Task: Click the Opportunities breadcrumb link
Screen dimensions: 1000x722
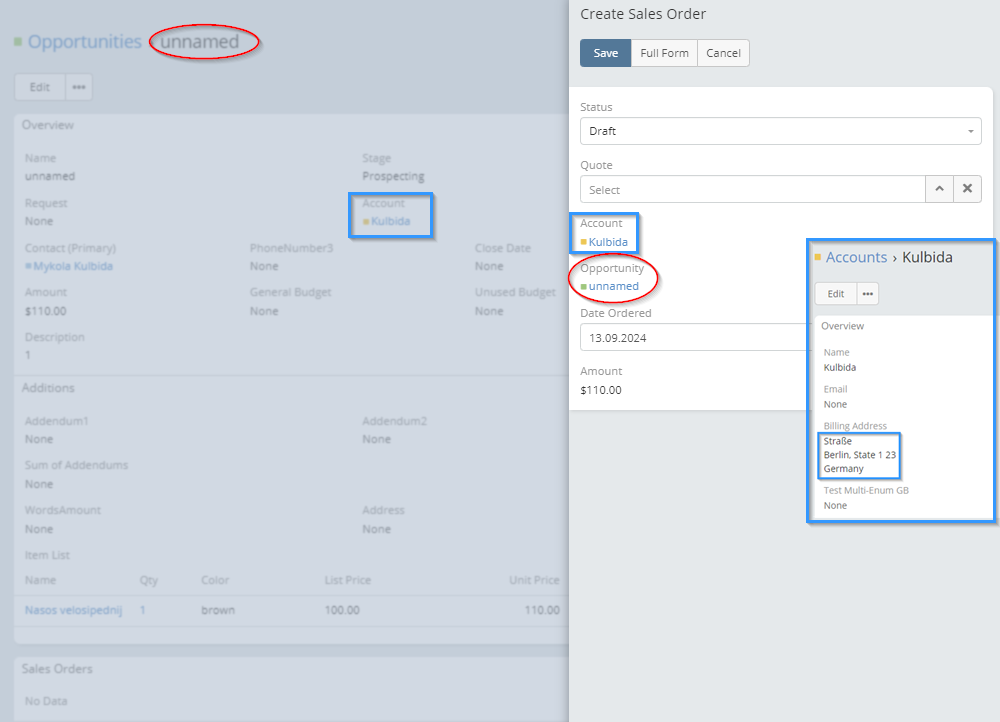Action: (85, 42)
